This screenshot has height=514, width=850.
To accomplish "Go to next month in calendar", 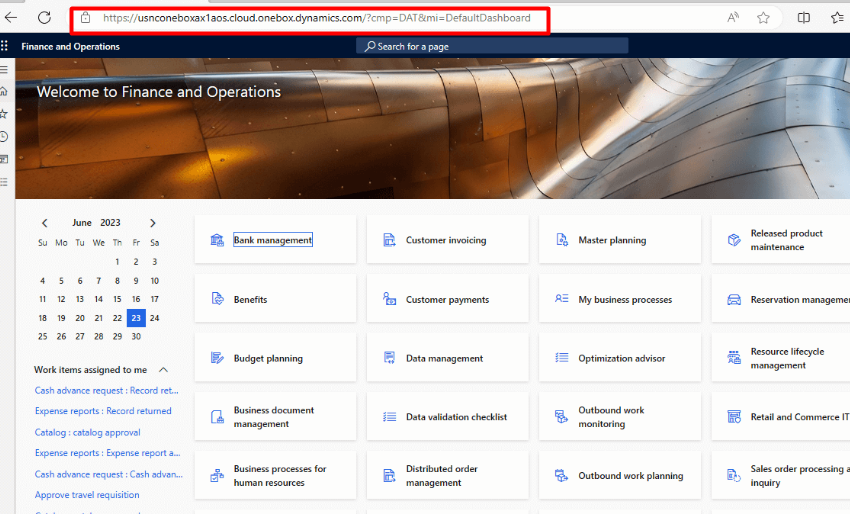I will [153, 223].
